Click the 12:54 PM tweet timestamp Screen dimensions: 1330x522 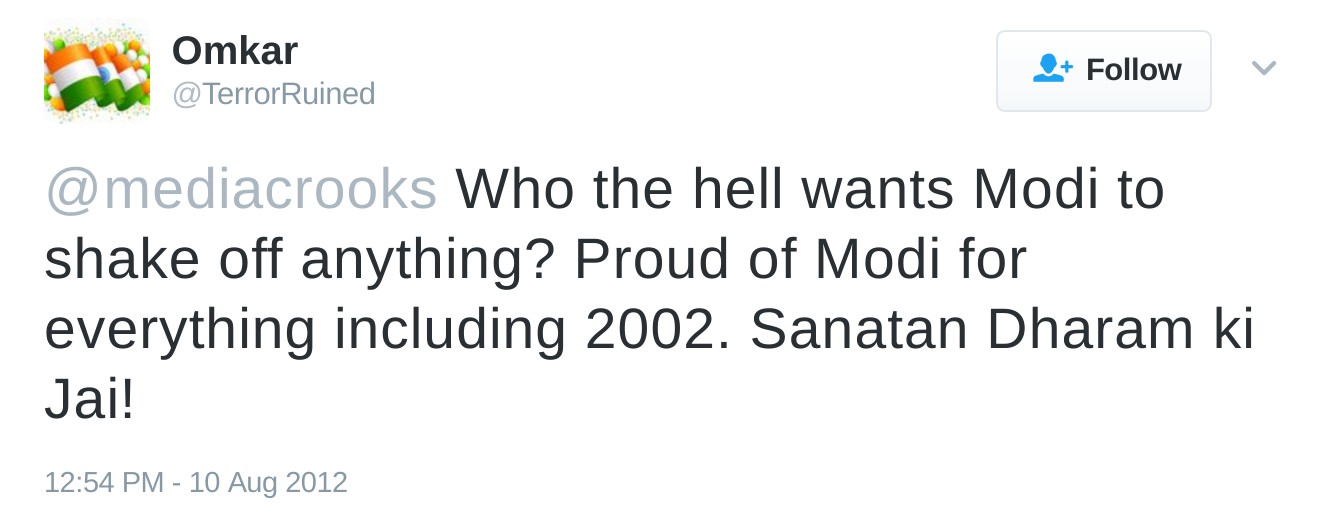pyautogui.click(x=103, y=483)
